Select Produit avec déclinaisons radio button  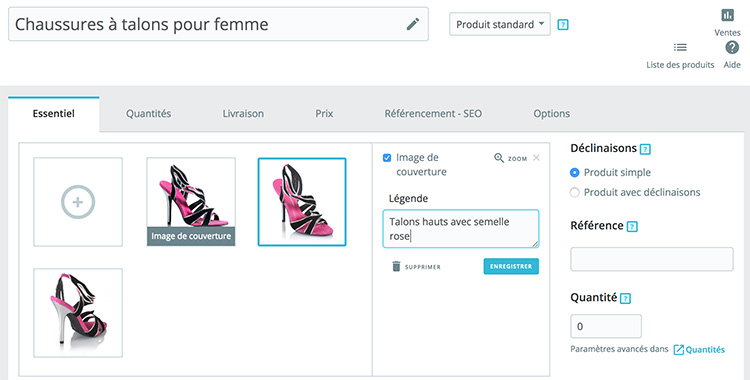pos(574,192)
